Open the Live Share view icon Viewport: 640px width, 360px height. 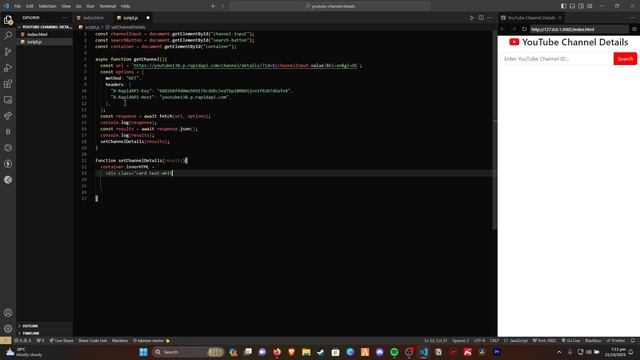(8, 116)
